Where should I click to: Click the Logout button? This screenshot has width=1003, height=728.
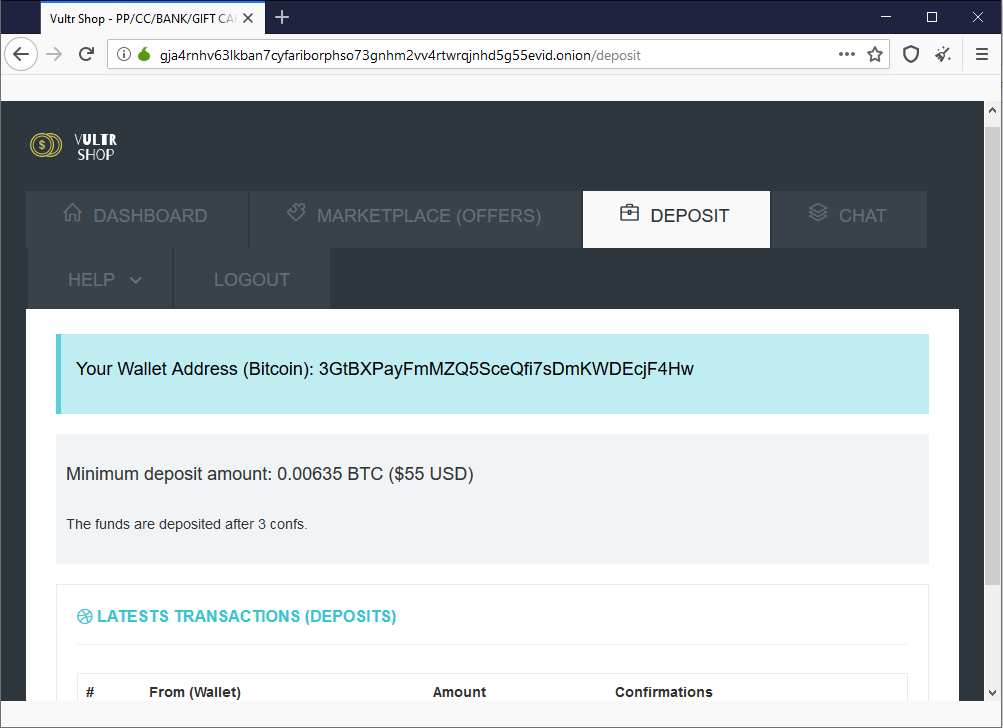tap(251, 280)
